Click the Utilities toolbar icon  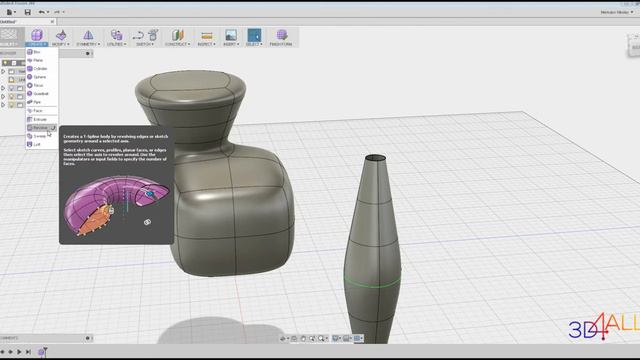(116, 35)
